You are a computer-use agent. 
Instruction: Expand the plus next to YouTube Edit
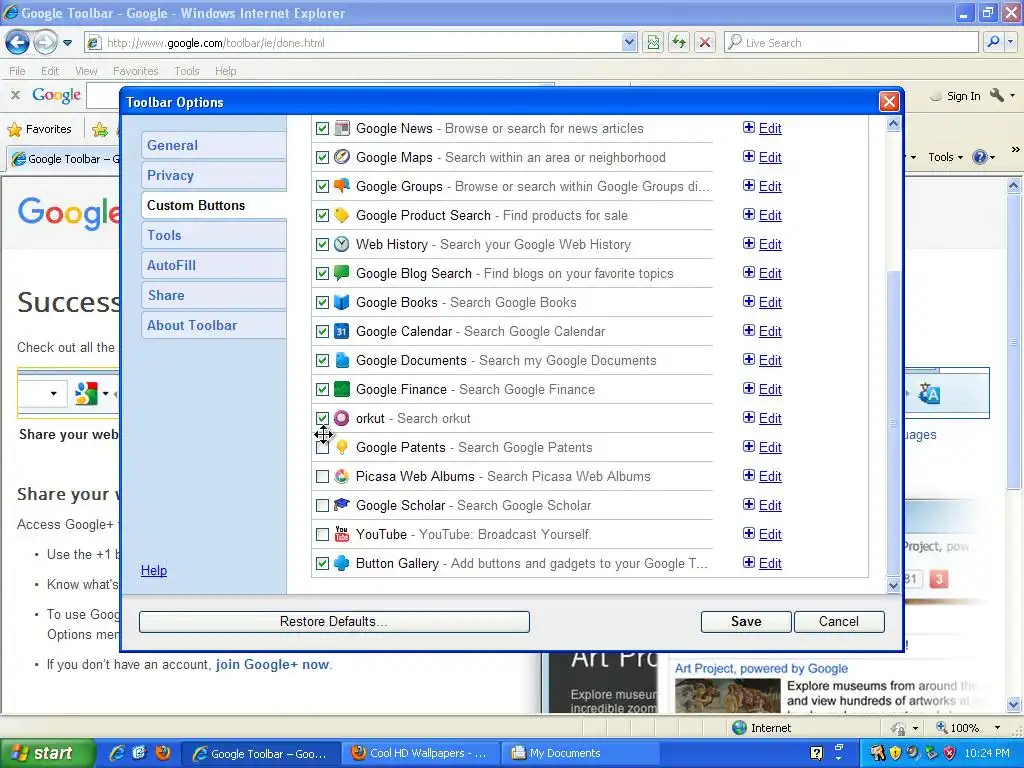click(x=749, y=533)
